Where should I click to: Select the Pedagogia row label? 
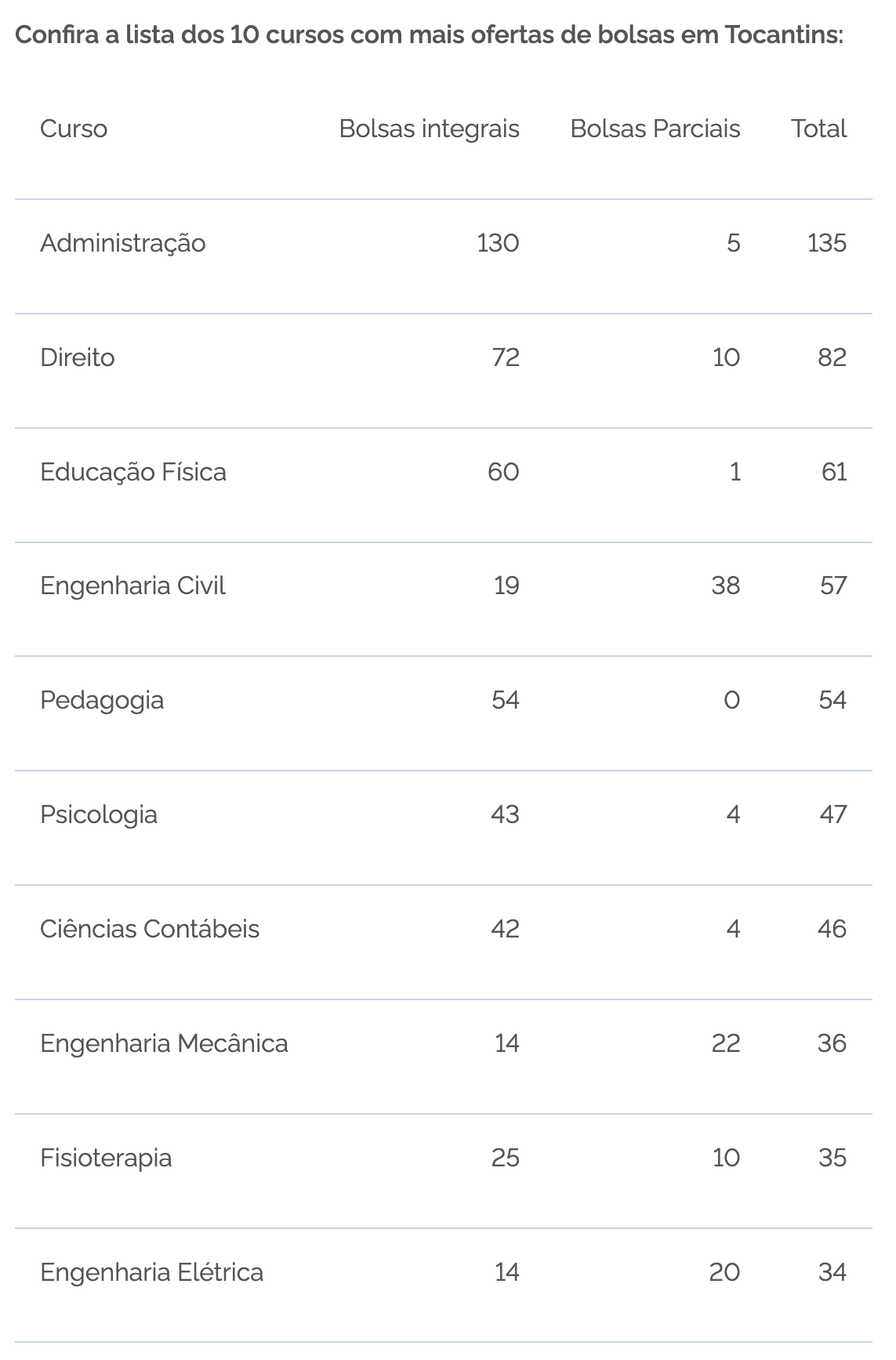102,700
